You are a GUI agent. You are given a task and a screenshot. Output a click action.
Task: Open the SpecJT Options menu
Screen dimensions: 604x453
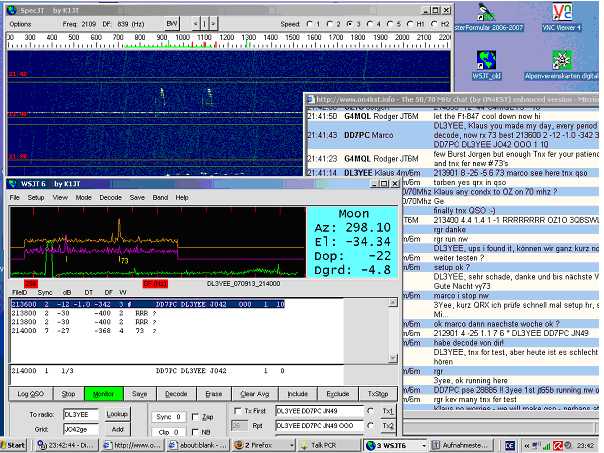(x=20, y=22)
